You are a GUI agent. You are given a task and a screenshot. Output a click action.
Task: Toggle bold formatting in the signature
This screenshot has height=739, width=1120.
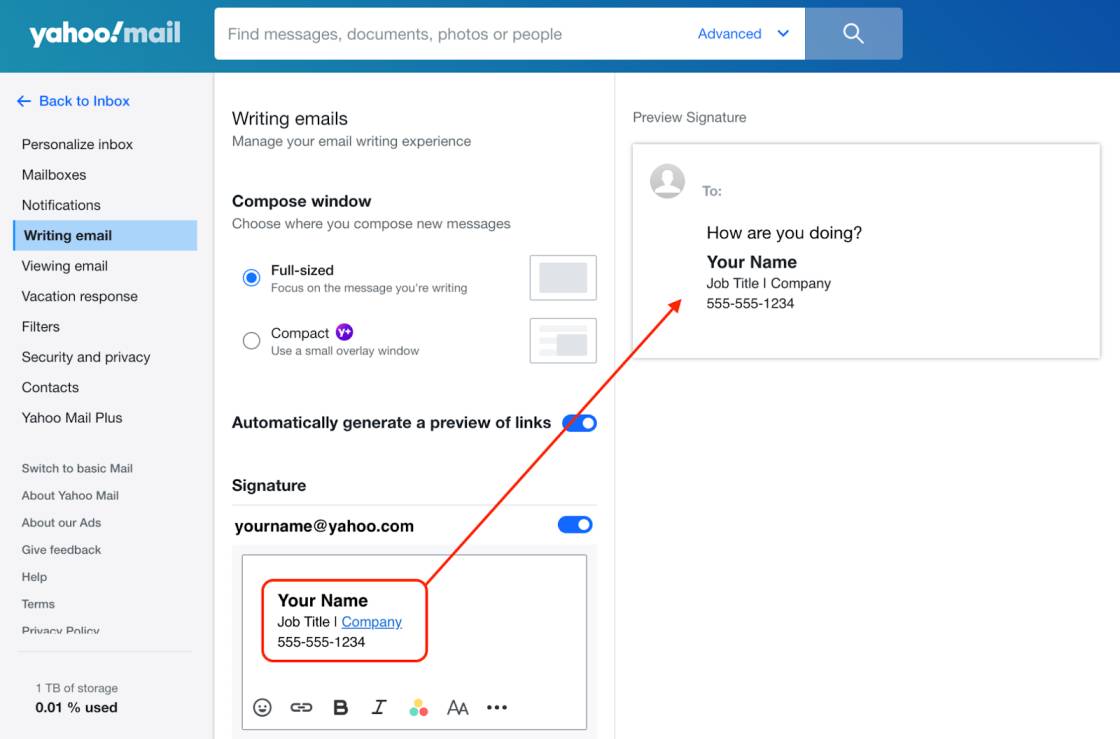pyautogui.click(x=340, y=707)
